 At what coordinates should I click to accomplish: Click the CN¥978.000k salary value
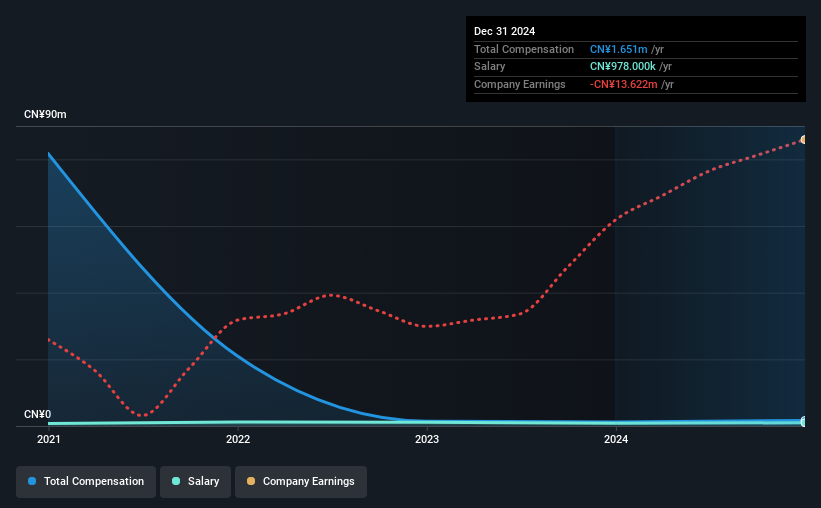(x=623, y=67)
